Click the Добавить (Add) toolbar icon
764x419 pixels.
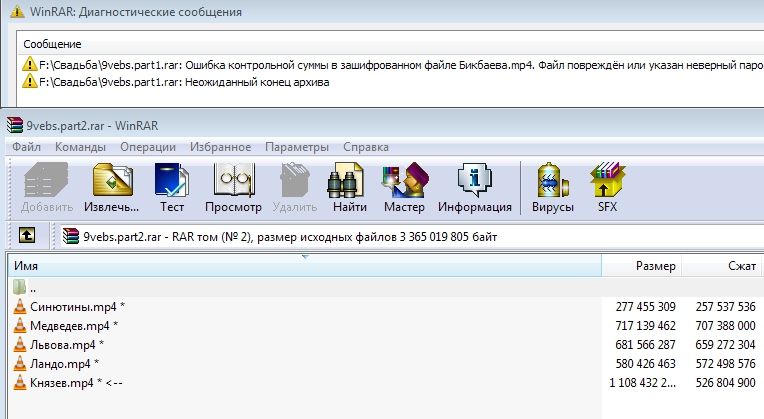pos(46,181)
